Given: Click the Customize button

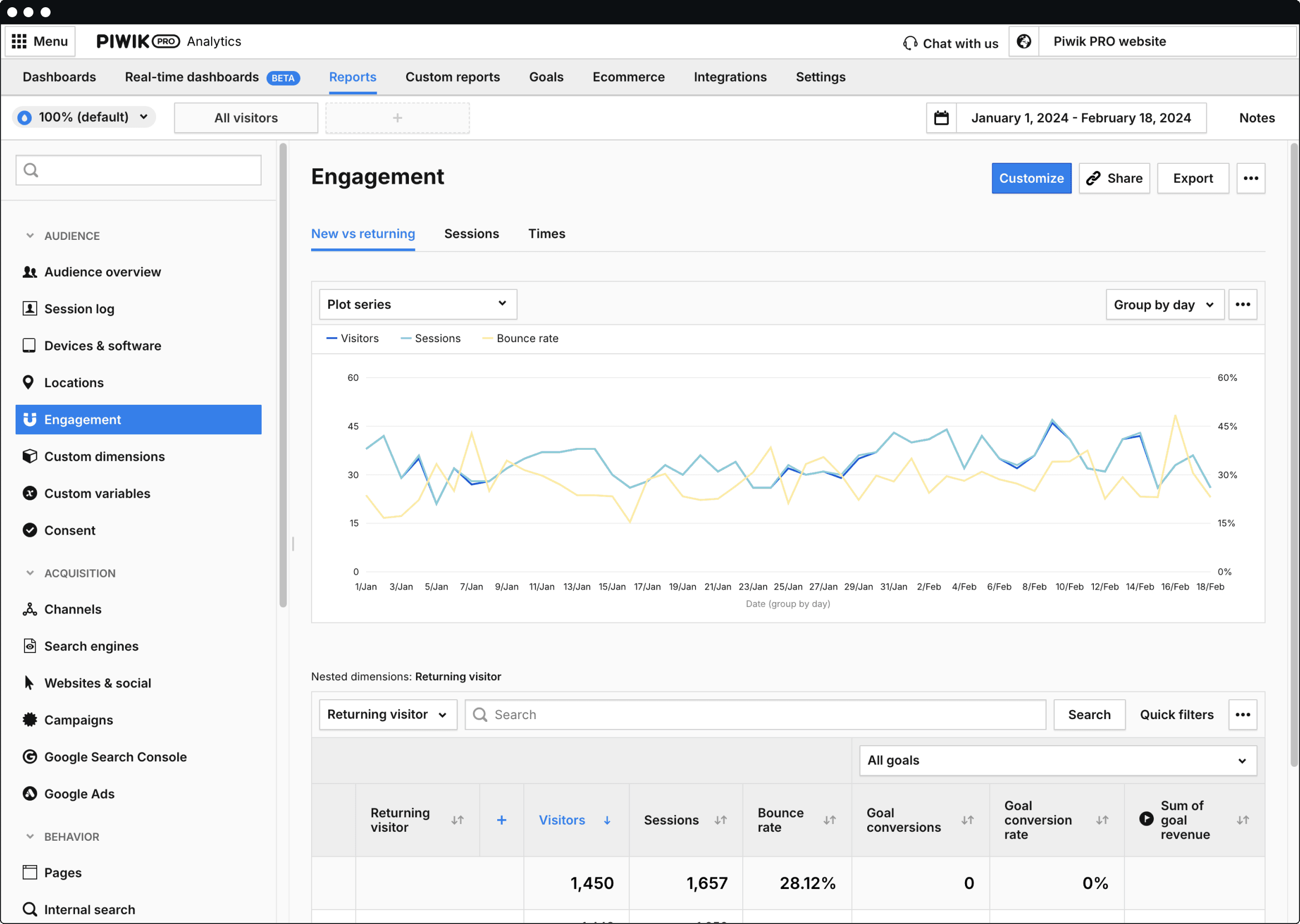Looking at the screenshot, I should [x=1031, y=178].
